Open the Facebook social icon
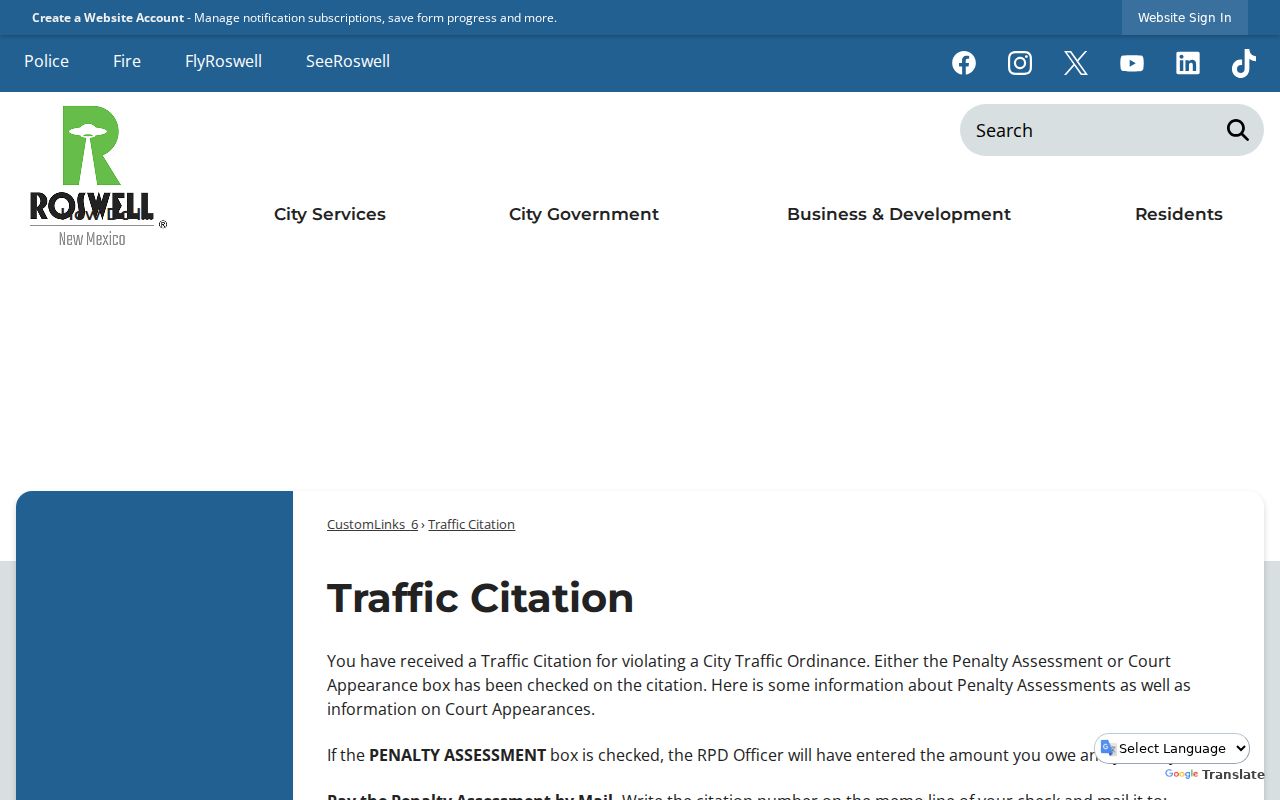The image size is (1280, 800). [964, 63]
